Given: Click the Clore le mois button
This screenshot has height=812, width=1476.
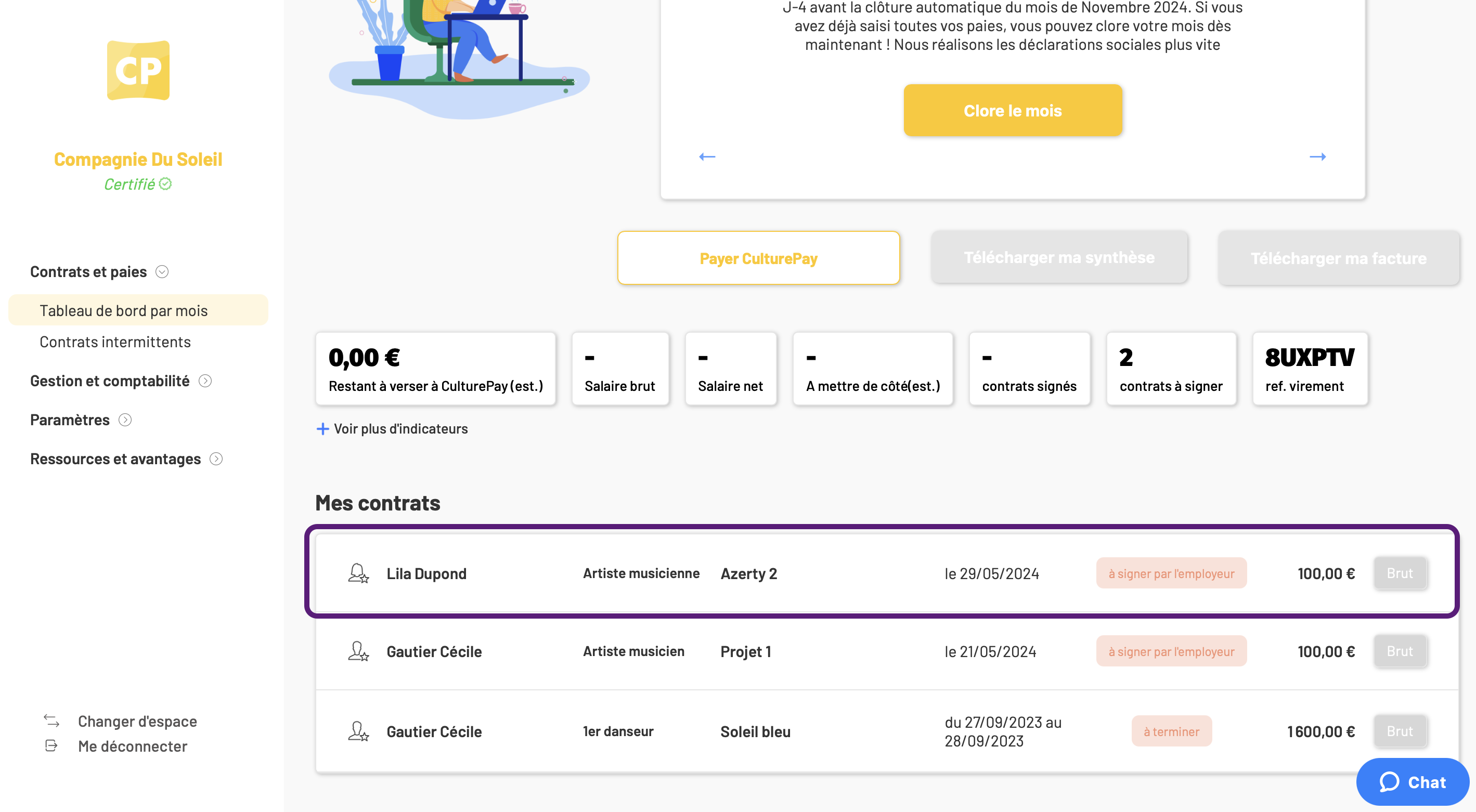Looking at the screenshot, I should [x=1013, y=111].
